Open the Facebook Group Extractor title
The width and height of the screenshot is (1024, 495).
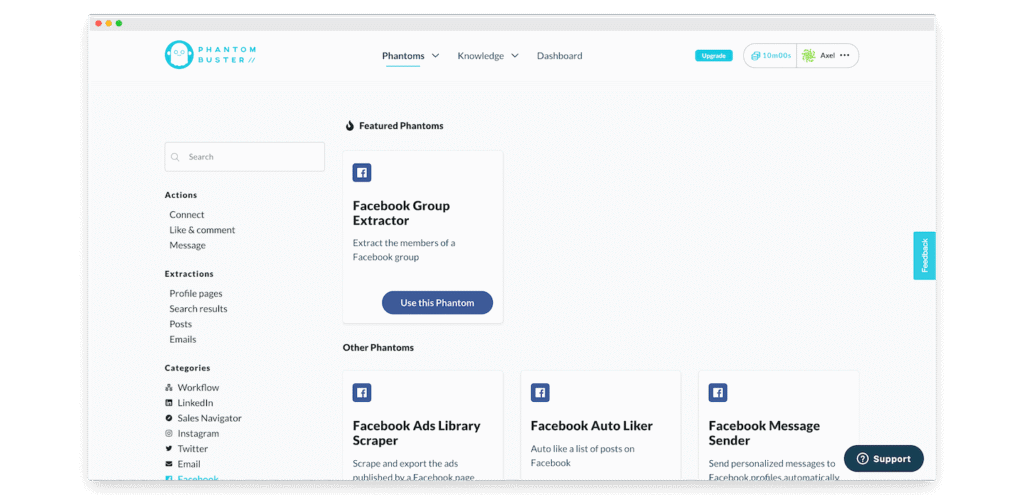coord(401,213)
